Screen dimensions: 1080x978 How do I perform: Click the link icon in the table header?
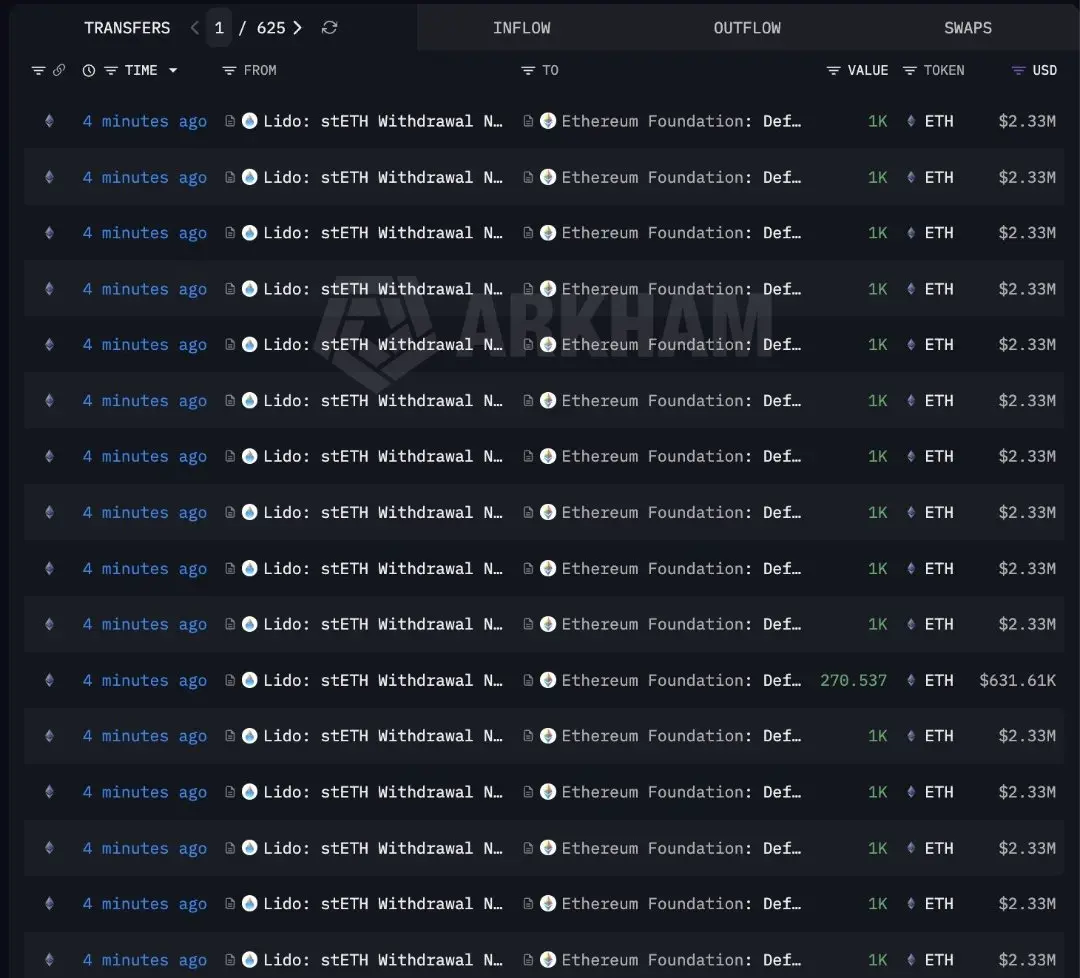coord(59,70)
